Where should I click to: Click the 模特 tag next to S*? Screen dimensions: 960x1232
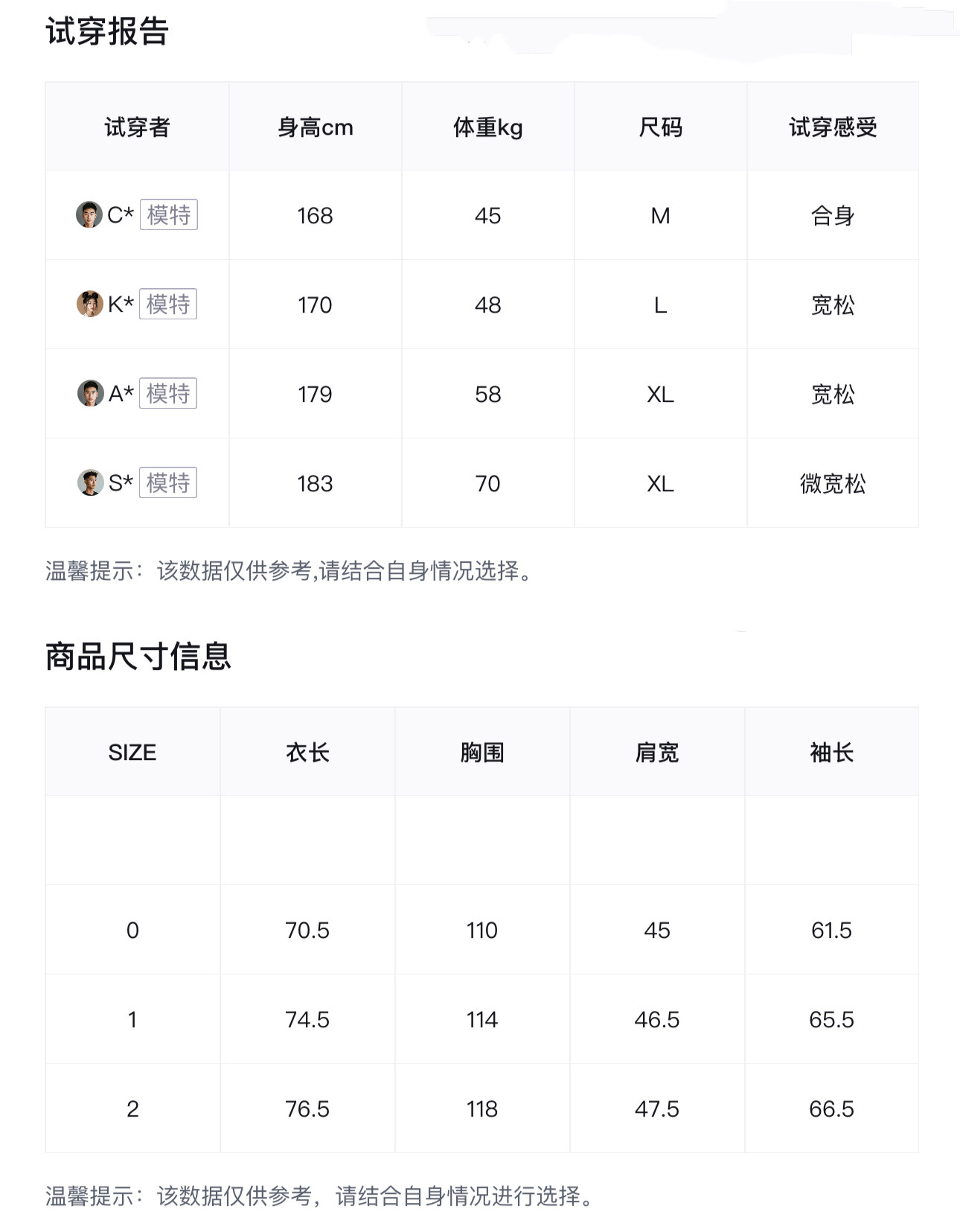pyautogui.click(x=168, y=482)
